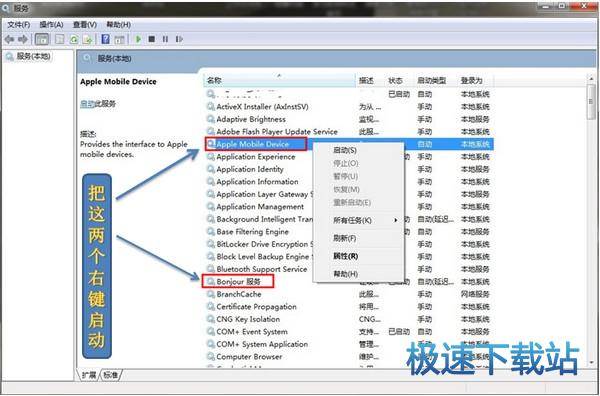Click the Export List toolbar icon
600x396 pixels.
coord(88,39)
